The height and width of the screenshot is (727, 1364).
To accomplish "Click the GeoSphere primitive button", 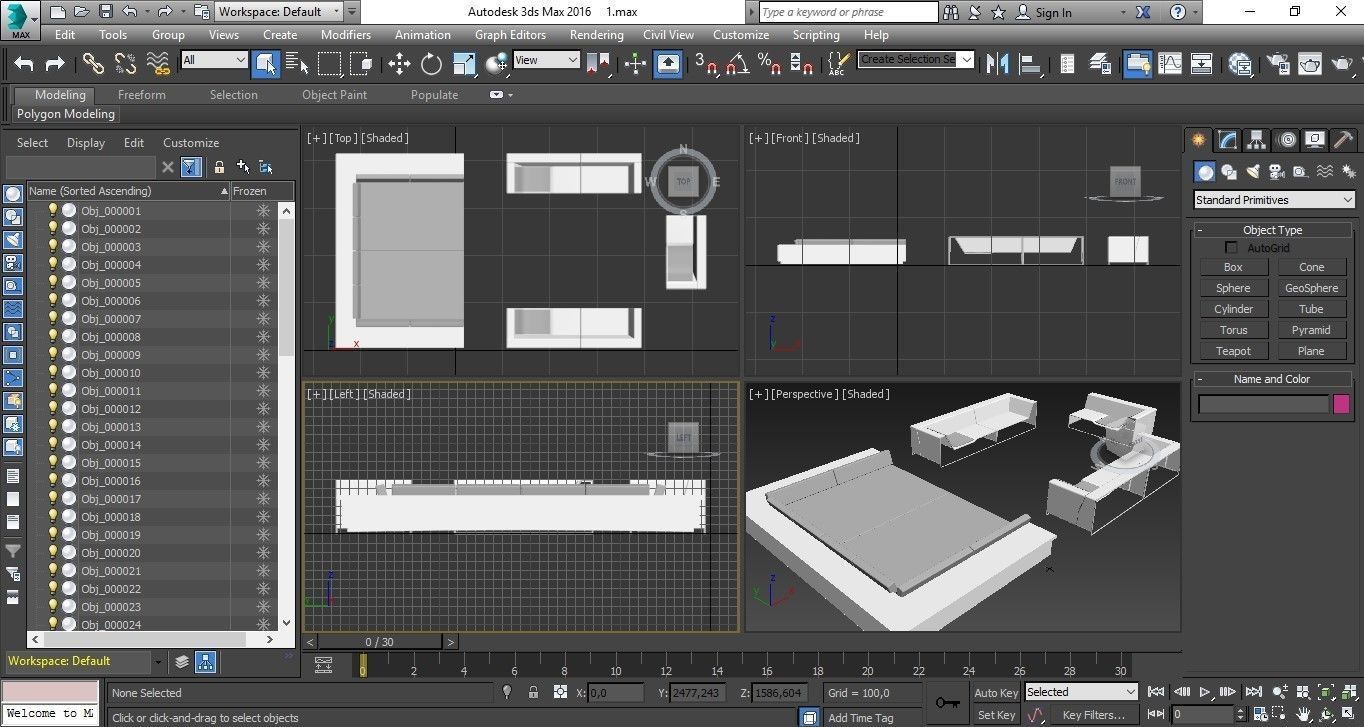I will coord(1311,288).
